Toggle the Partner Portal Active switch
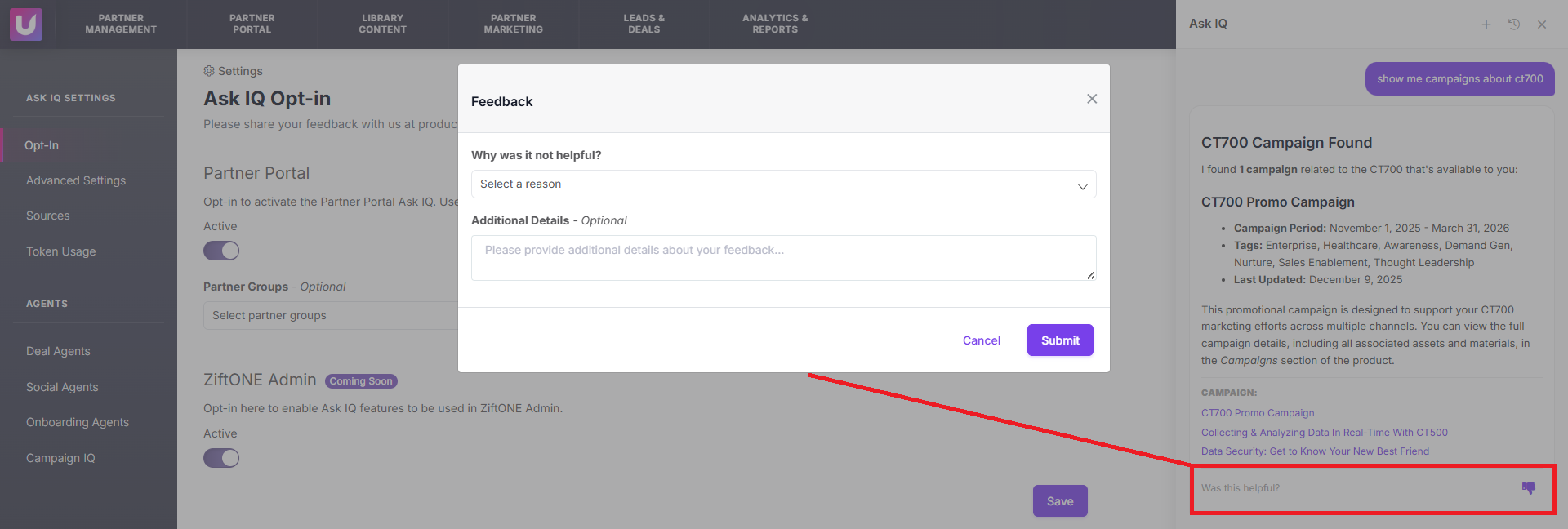1568x529 pixels. coord(221,251)
